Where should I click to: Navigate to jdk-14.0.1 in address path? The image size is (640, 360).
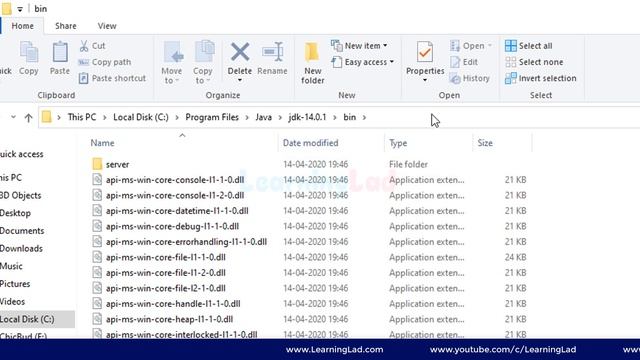coord(307,117)
